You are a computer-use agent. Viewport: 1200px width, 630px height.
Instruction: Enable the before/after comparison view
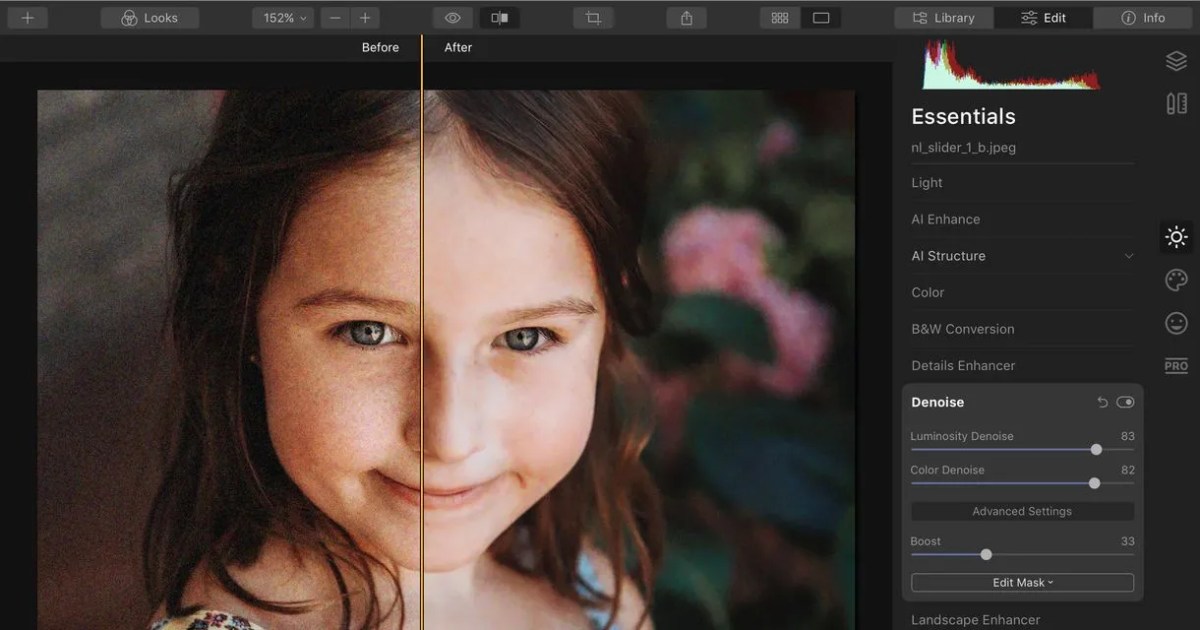[x=500, y=17]
